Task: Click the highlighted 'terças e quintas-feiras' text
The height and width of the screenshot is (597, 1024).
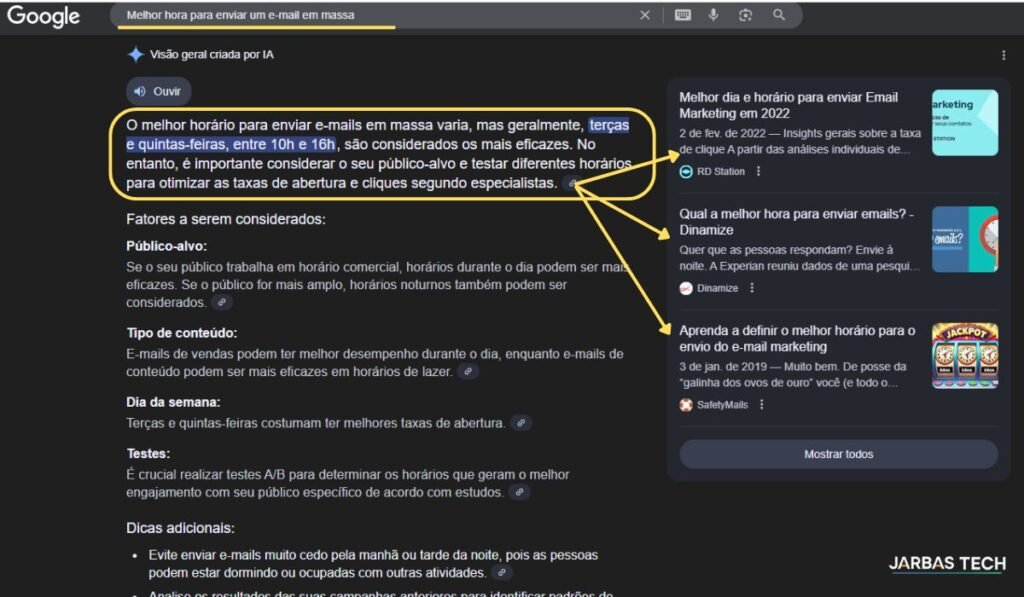Action: 377,135
